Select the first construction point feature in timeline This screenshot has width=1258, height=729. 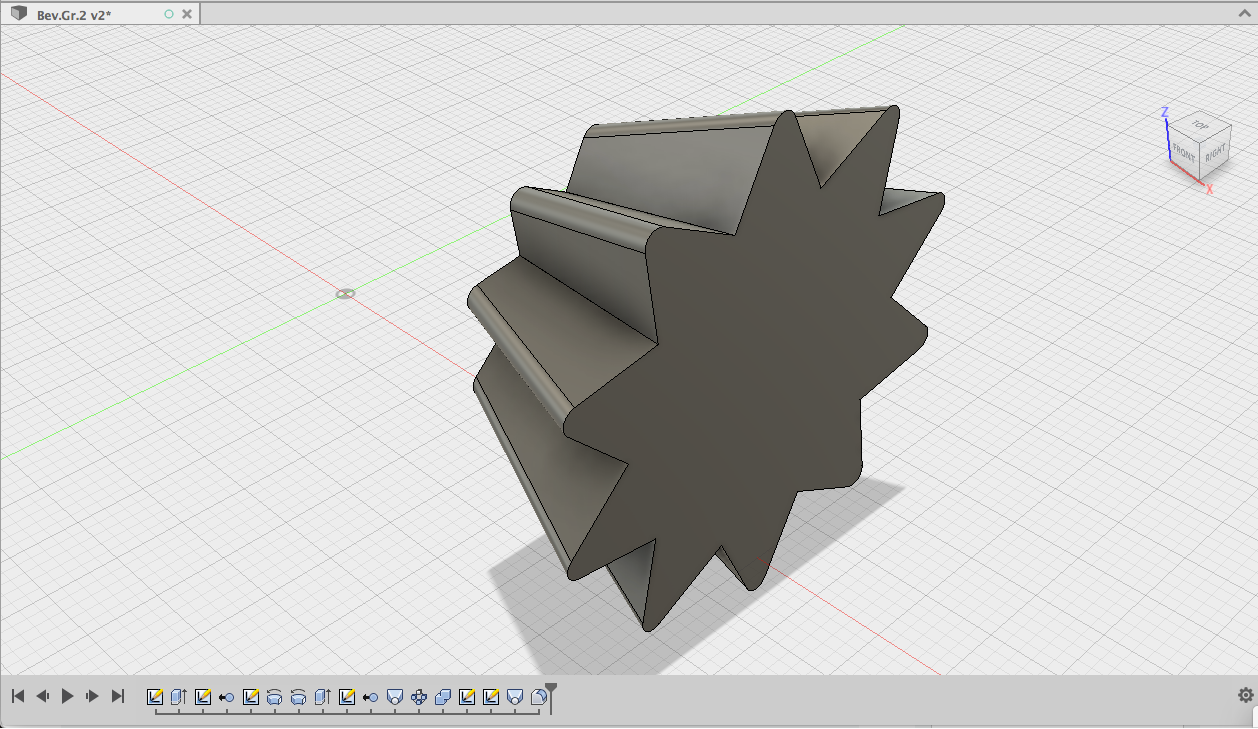tap(227, 697)
